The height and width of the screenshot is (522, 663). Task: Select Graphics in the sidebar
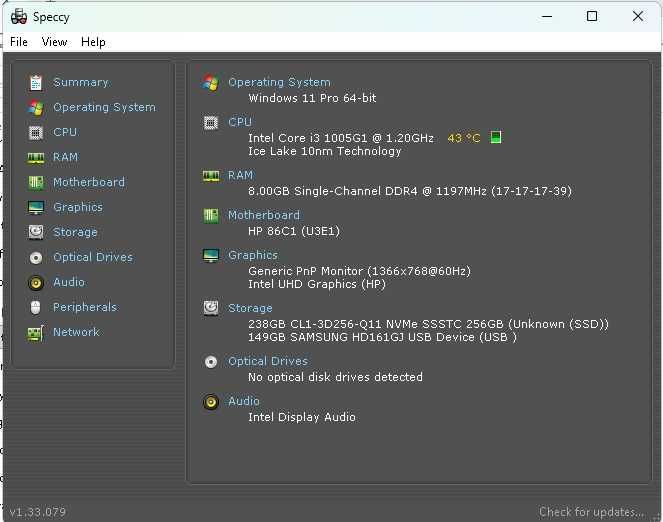click(x=78, y=207)
